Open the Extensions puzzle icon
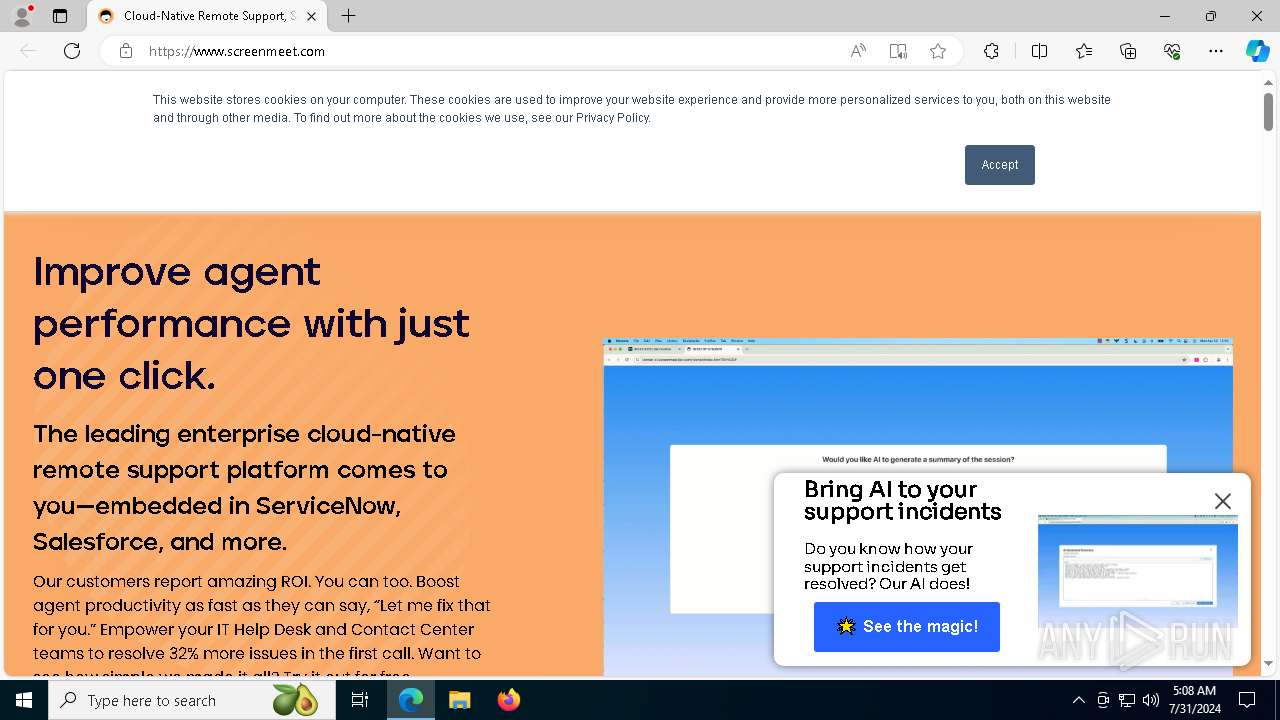1280x720 pixels. point(991,51)
